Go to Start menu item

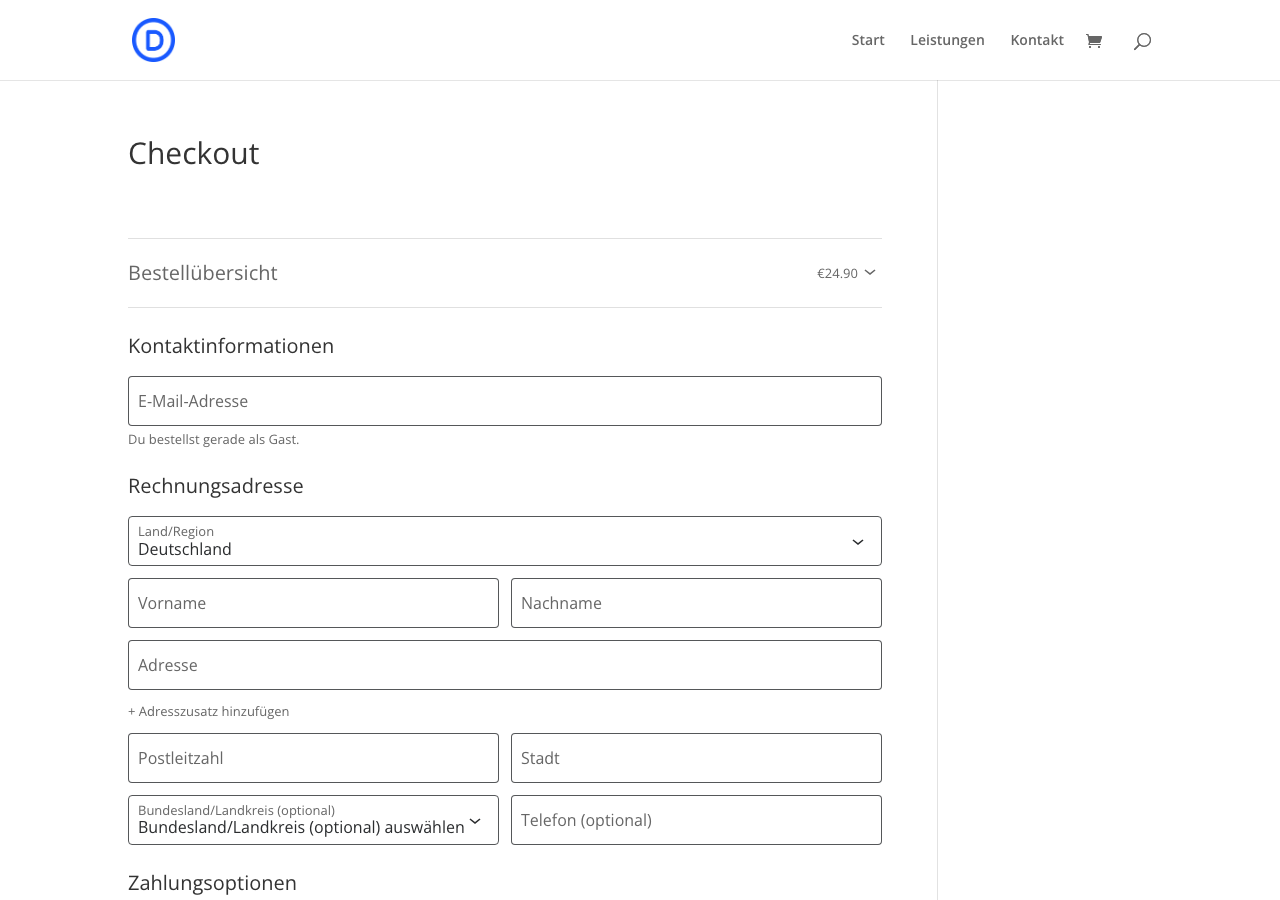pos(868,40)
